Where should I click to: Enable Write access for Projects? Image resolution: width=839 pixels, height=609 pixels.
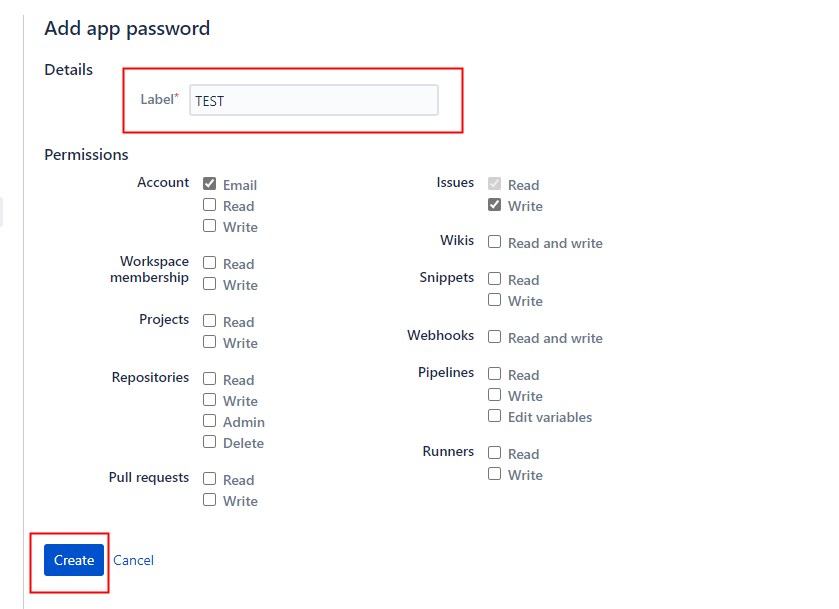click(209, 342)
